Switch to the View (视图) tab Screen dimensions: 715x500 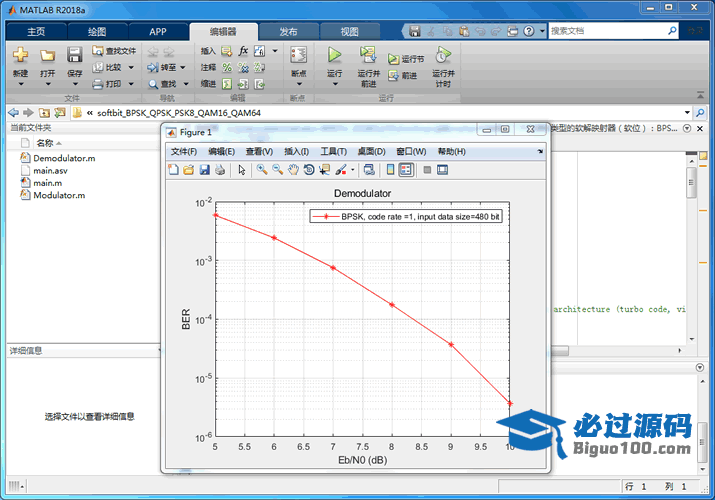pyautogui.click(x=349, y=31)
